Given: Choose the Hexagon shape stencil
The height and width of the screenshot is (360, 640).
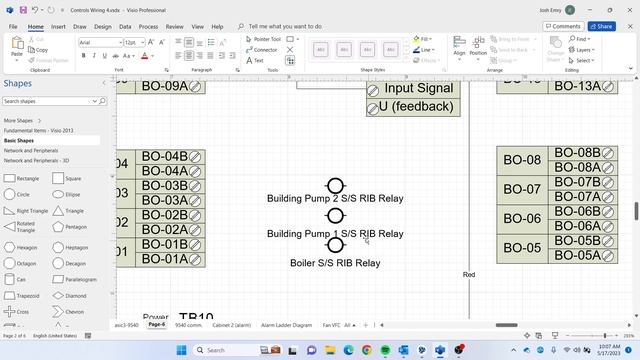Looking at the screenshot, I should tap(20, 247).
